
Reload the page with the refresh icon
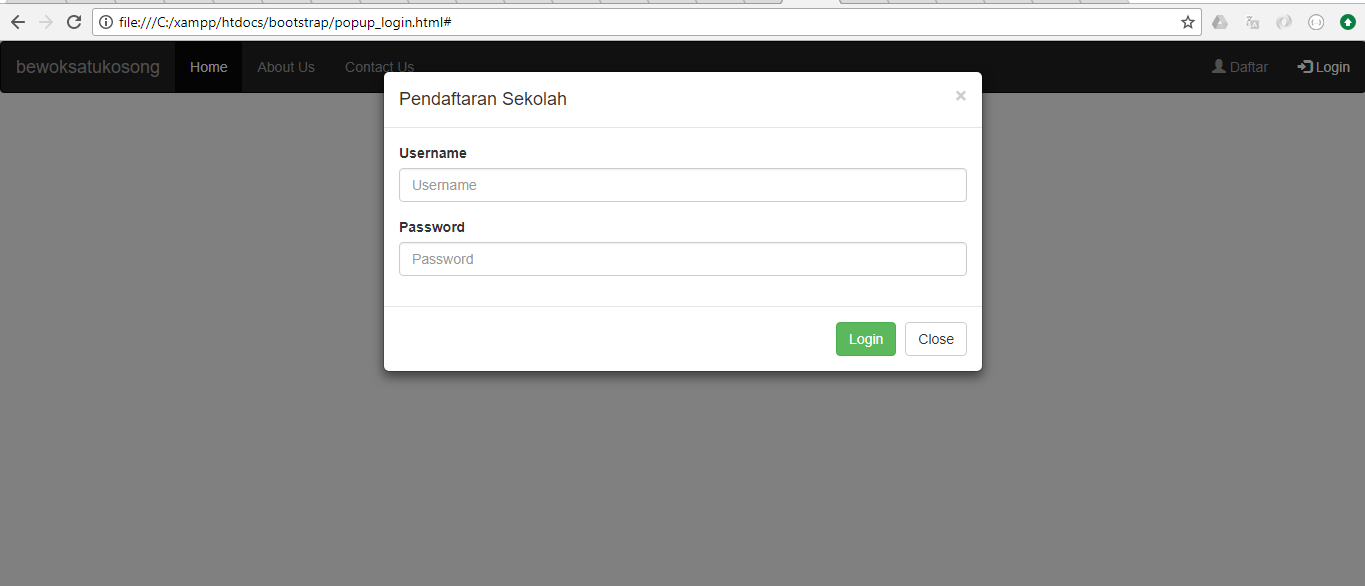coord(74,22)
